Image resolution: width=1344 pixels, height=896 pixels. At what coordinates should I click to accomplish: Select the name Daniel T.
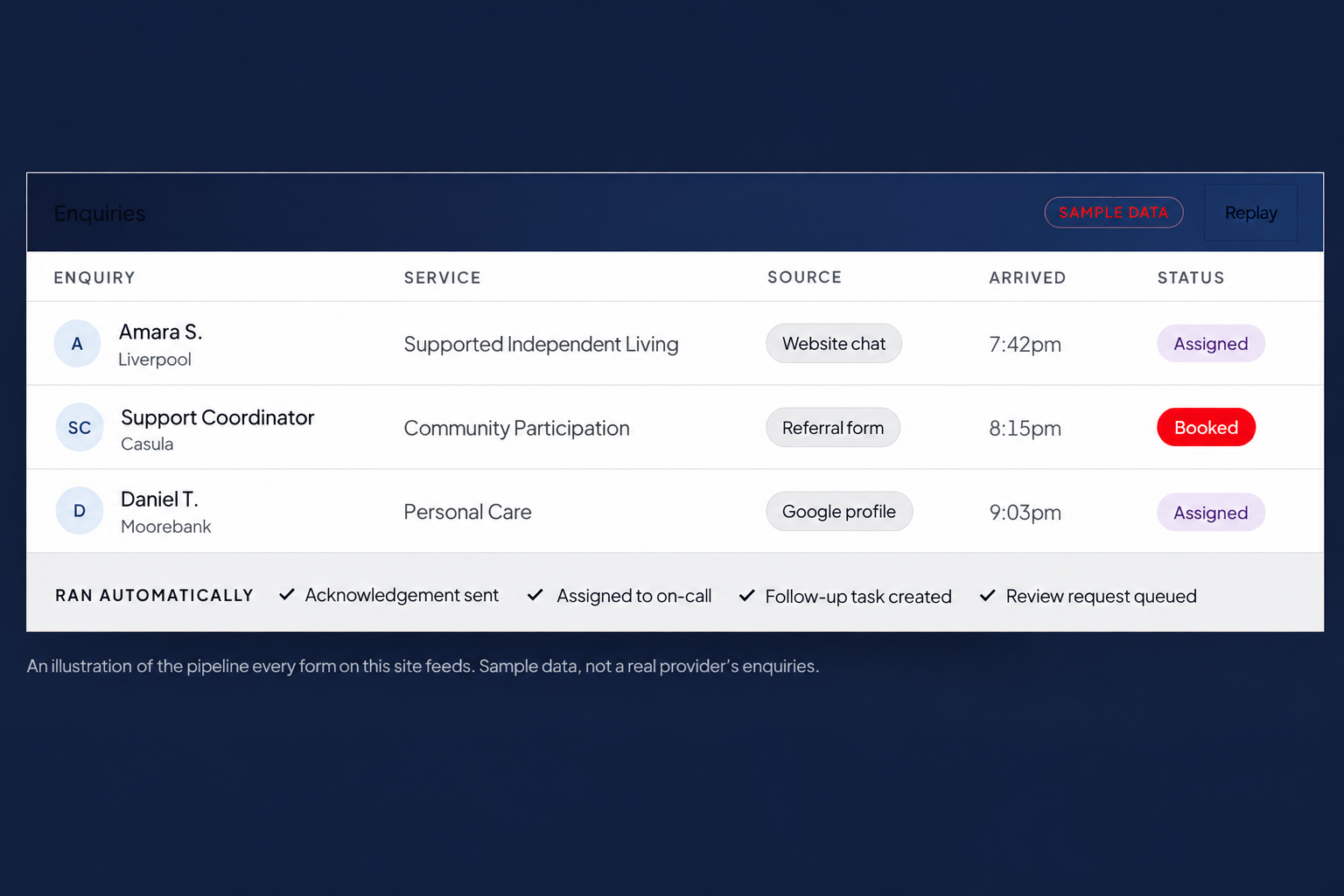pos(159,500)
